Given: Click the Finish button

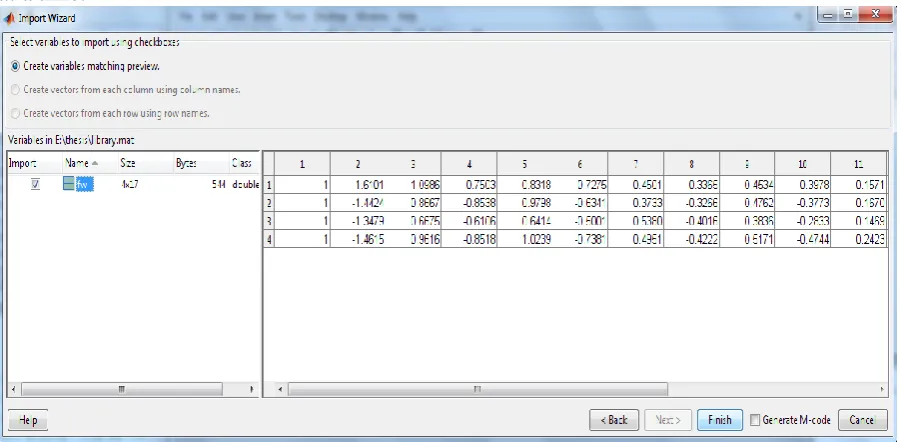Looking at the screenshot, I should click(x=719, y=420).
